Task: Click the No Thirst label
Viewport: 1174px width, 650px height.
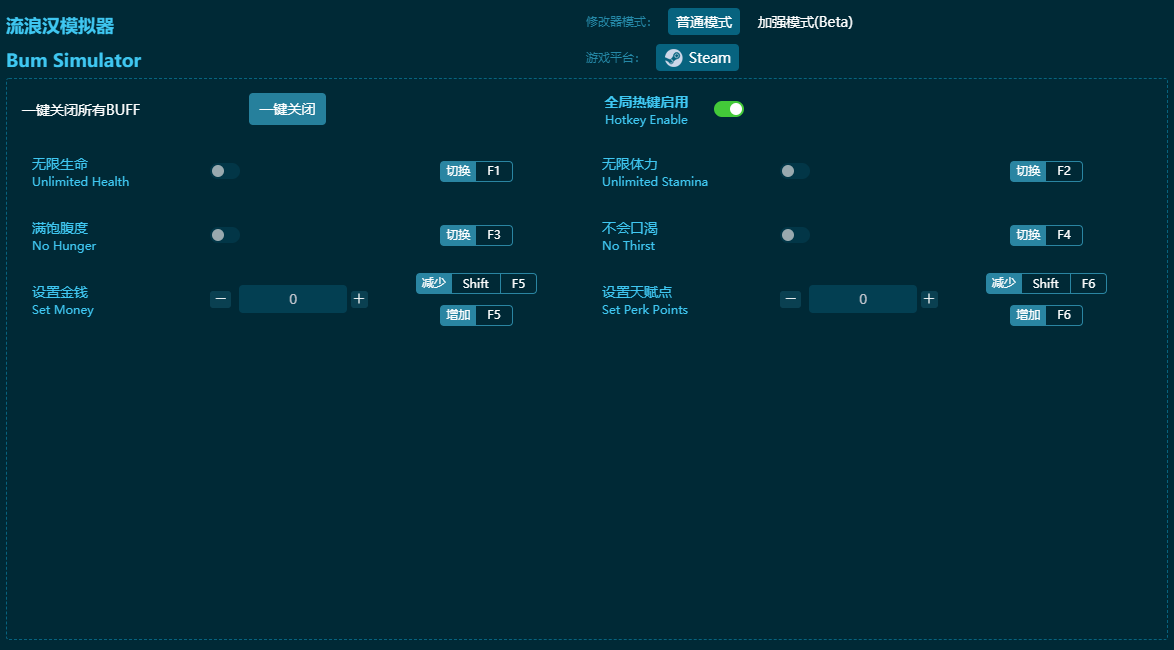Action: click(x=628, y=246)
